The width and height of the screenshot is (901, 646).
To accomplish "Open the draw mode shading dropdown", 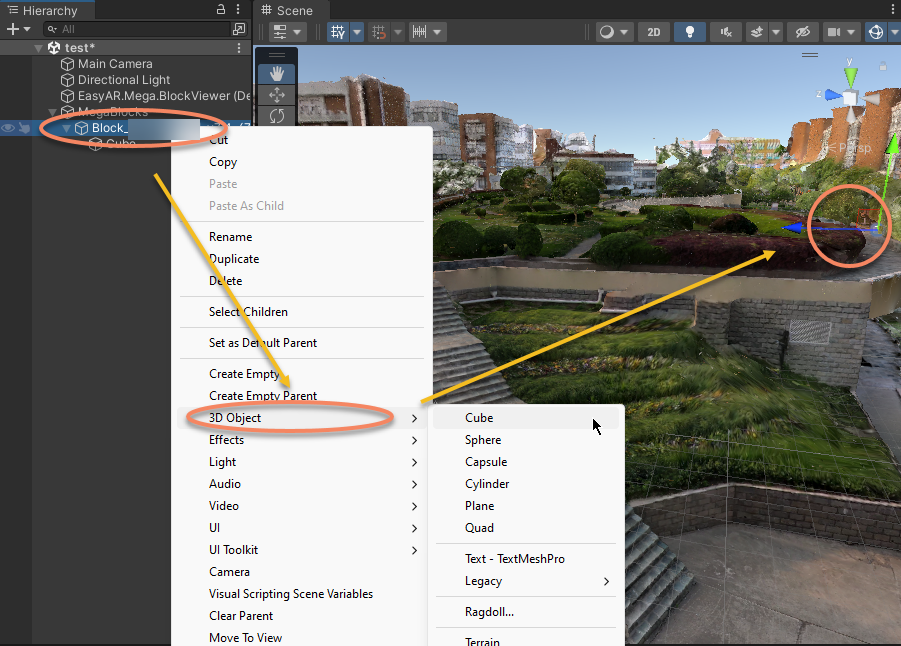I will (613, 32).
